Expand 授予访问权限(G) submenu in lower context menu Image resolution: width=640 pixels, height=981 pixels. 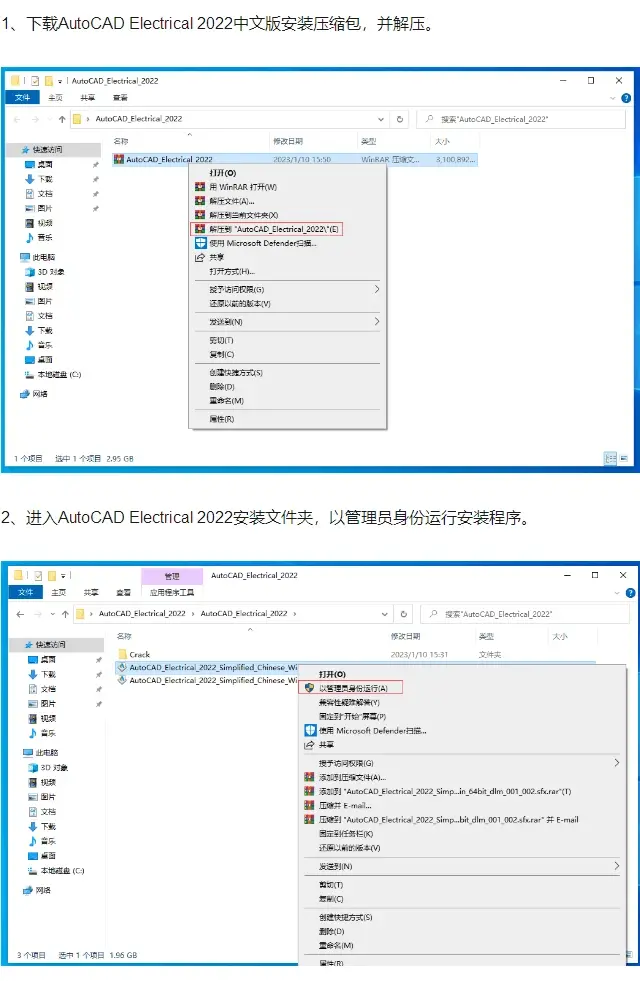tap(617, 763)
